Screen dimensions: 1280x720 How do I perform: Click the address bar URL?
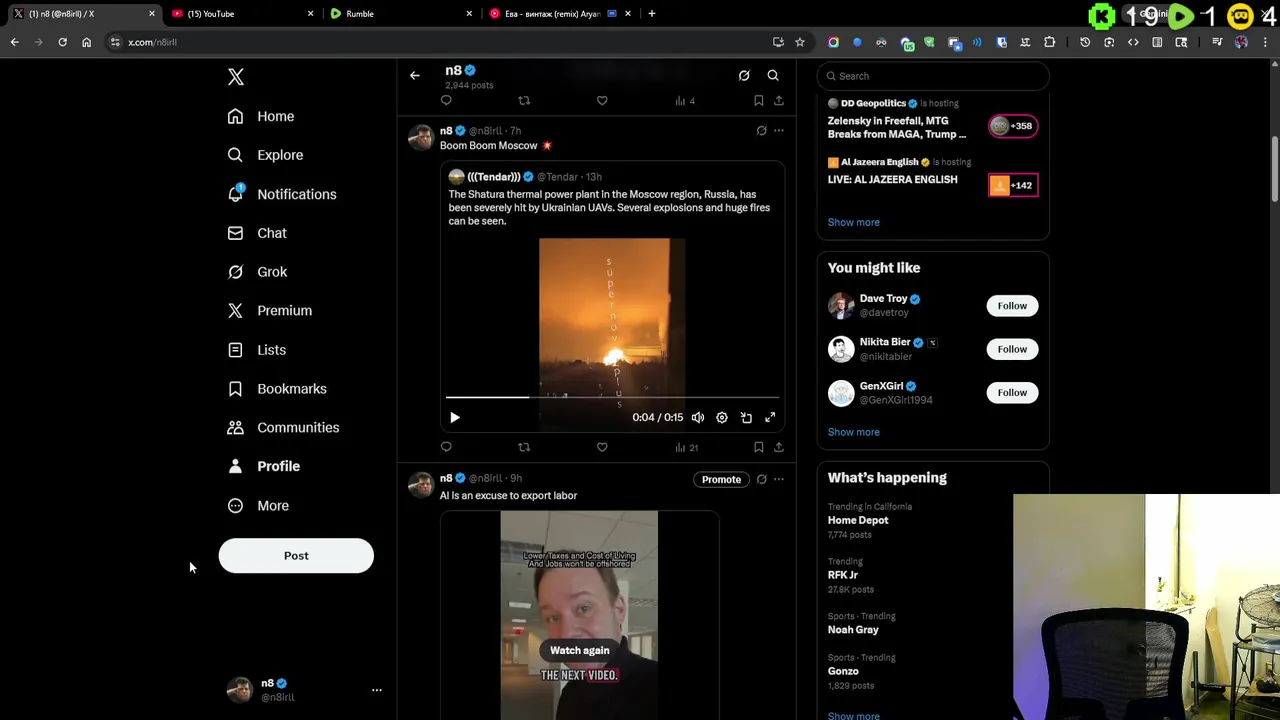pyautogui.click(x=152, y=42)
